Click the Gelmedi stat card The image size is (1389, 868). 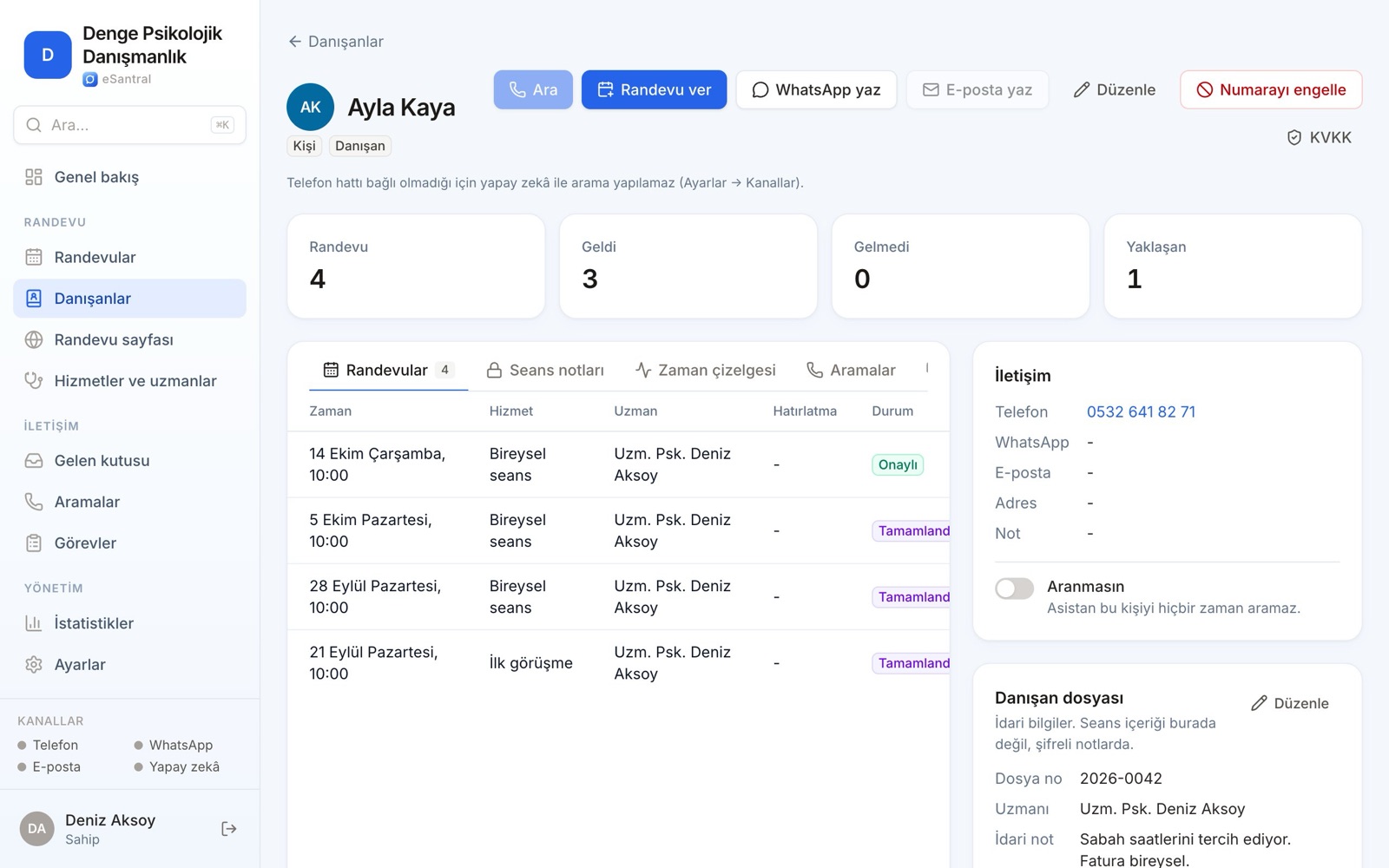click(x=960, y=266)
